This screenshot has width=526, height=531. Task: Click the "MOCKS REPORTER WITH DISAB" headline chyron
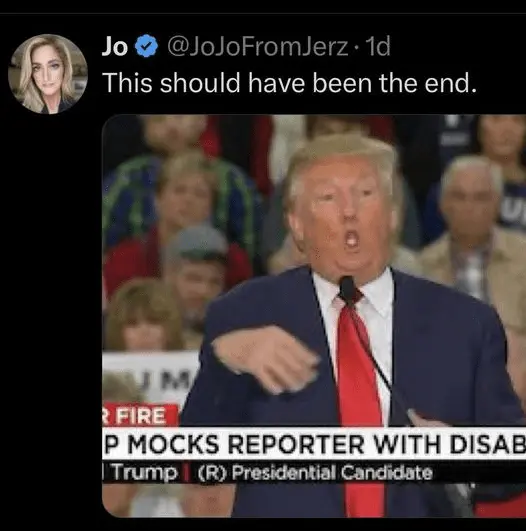pos(314,444)
